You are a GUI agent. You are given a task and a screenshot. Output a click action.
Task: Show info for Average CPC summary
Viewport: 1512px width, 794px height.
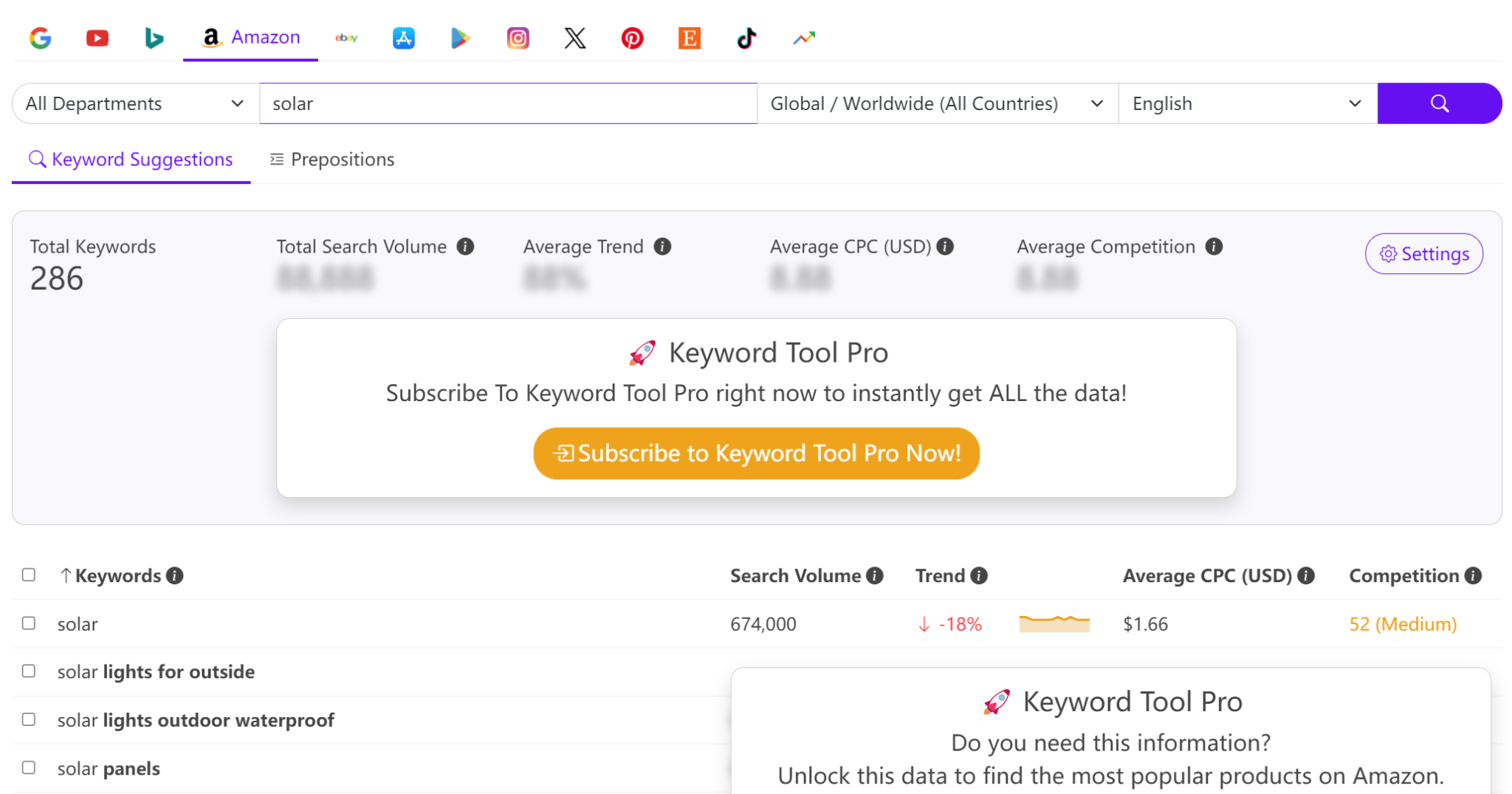coord(945,247)
